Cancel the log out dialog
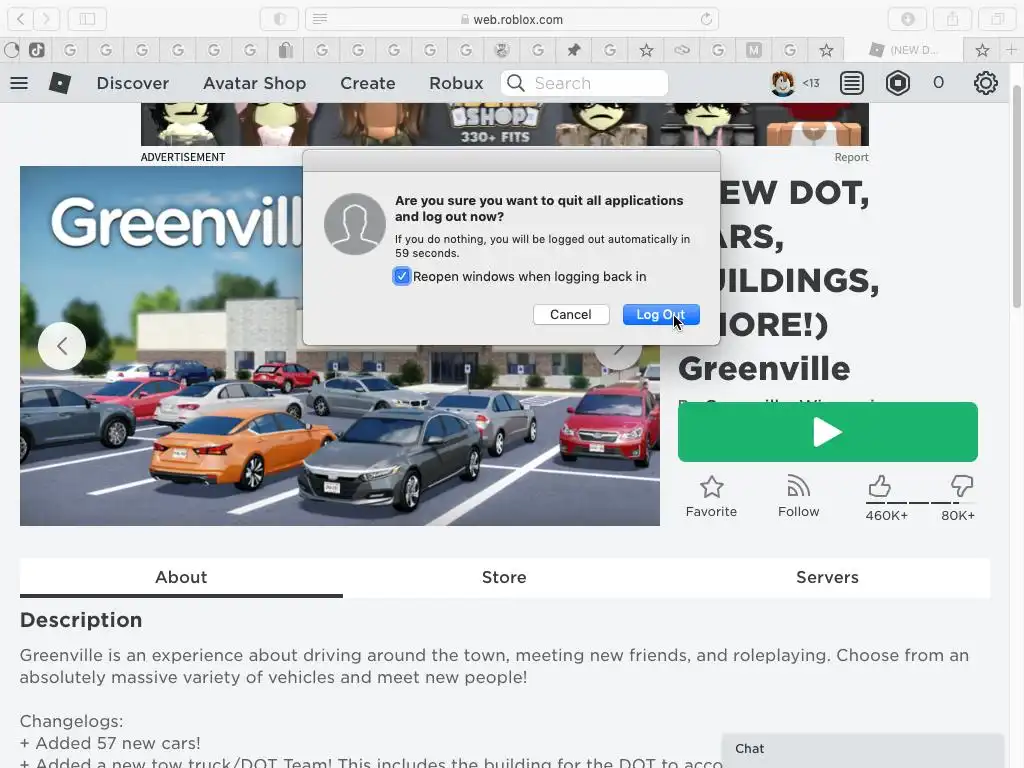The image size is (1024, 768). [x=571, y=314]
